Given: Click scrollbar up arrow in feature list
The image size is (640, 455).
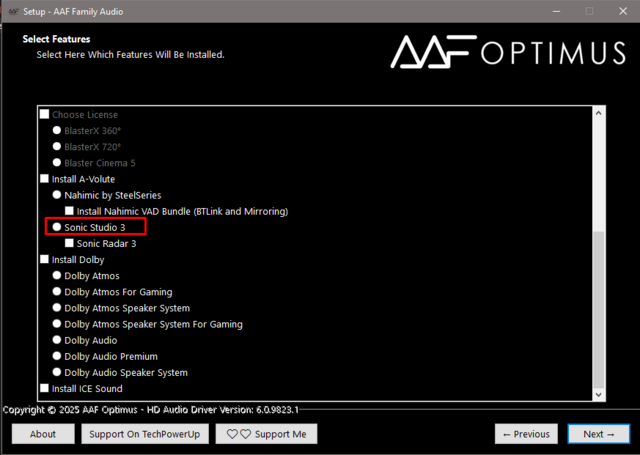Looking at the screenshot, I should coord(597,115).
